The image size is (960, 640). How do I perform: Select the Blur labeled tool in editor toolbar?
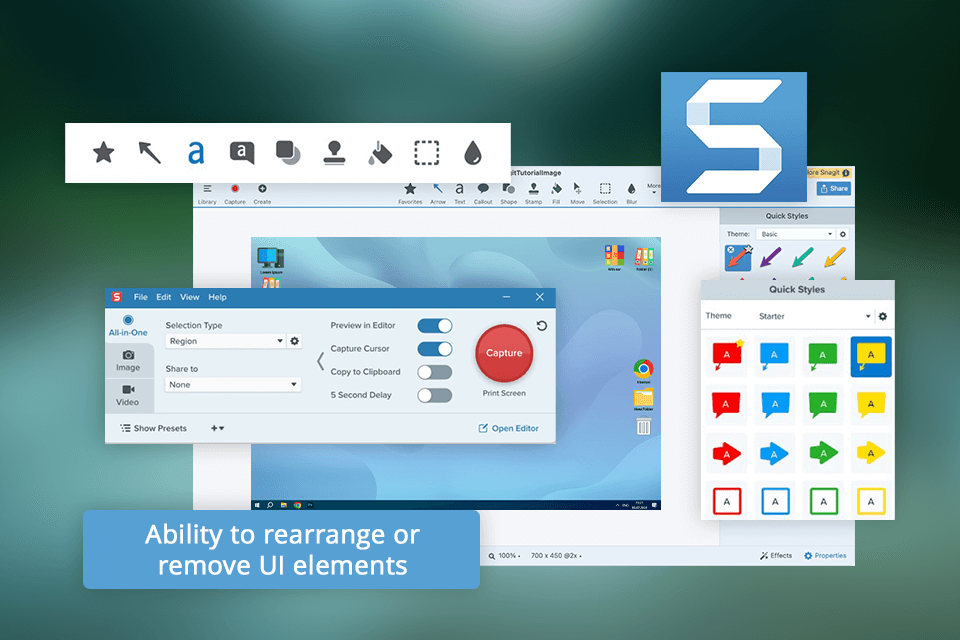[x=632, y=194]
